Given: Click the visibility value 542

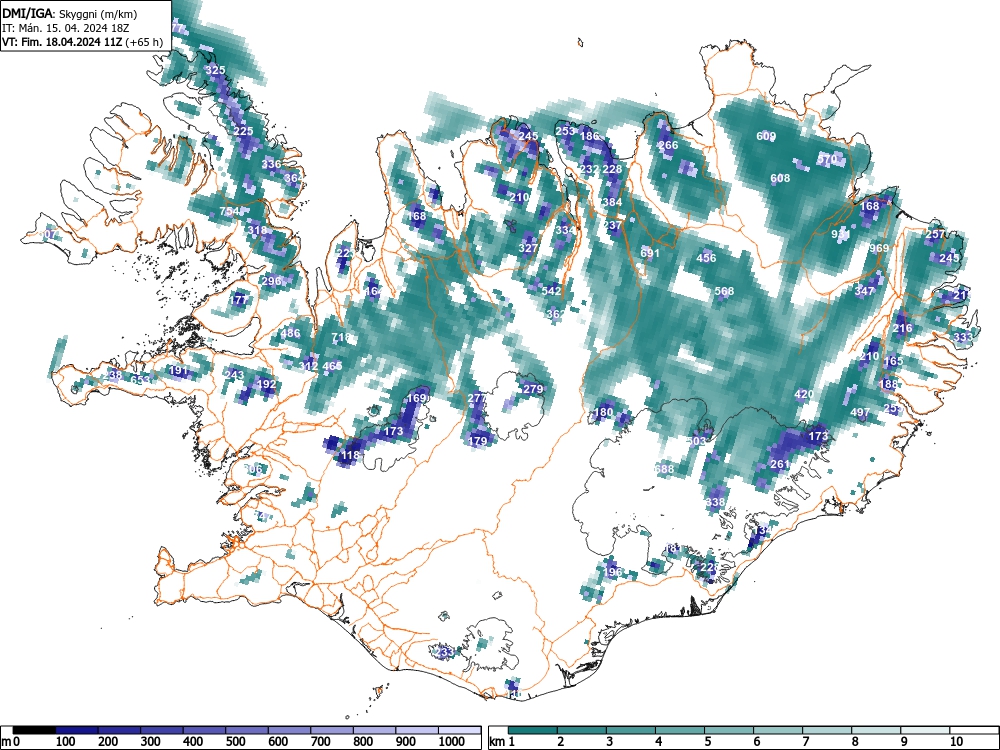Looking at the screenshot, I should 552,291.
